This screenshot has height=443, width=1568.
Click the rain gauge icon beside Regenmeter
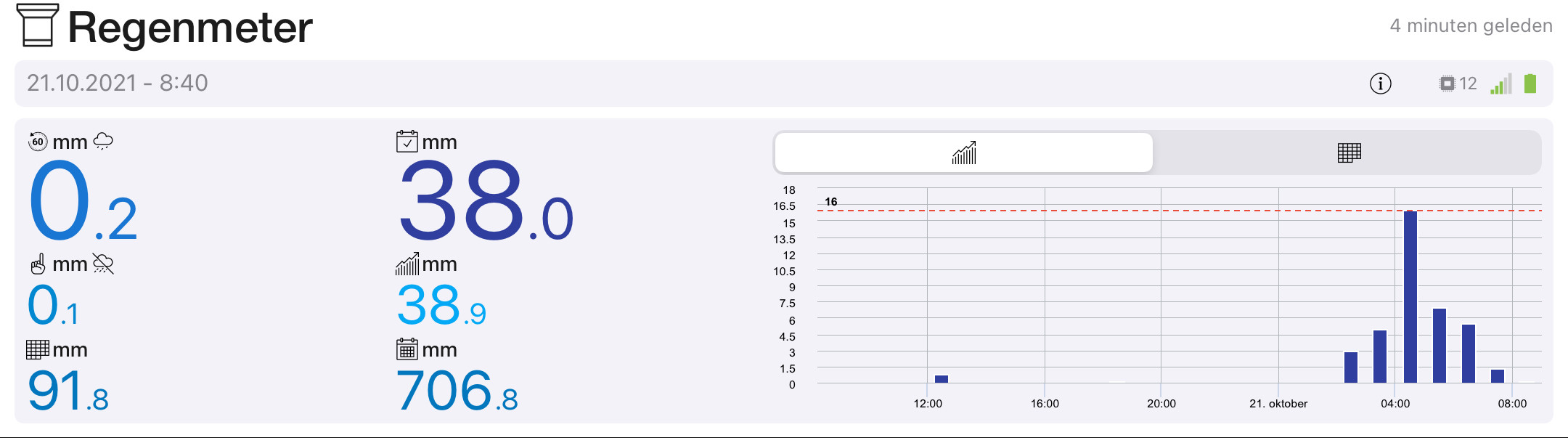click(37, 25)
